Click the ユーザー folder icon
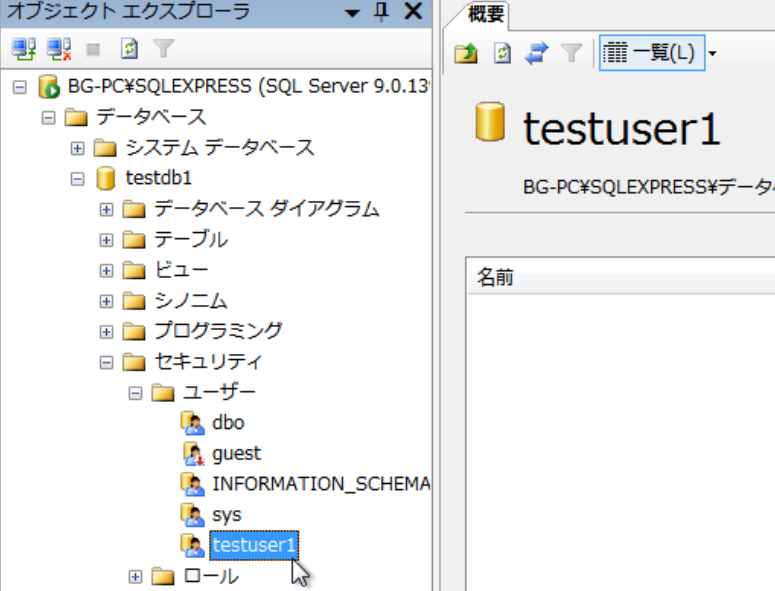Viewport: 775px width, 591px height. click(163, 393)
